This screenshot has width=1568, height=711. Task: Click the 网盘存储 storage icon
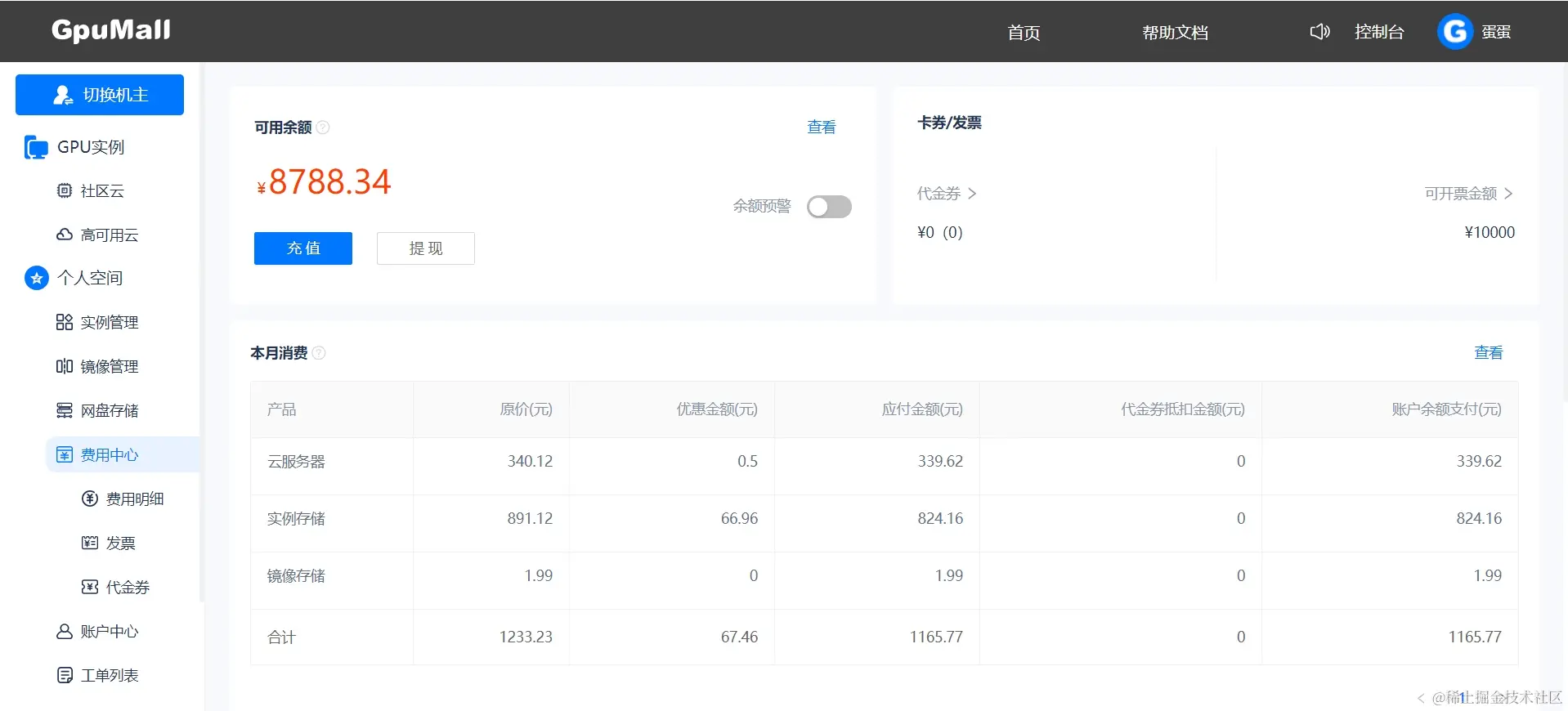[65, 410]
